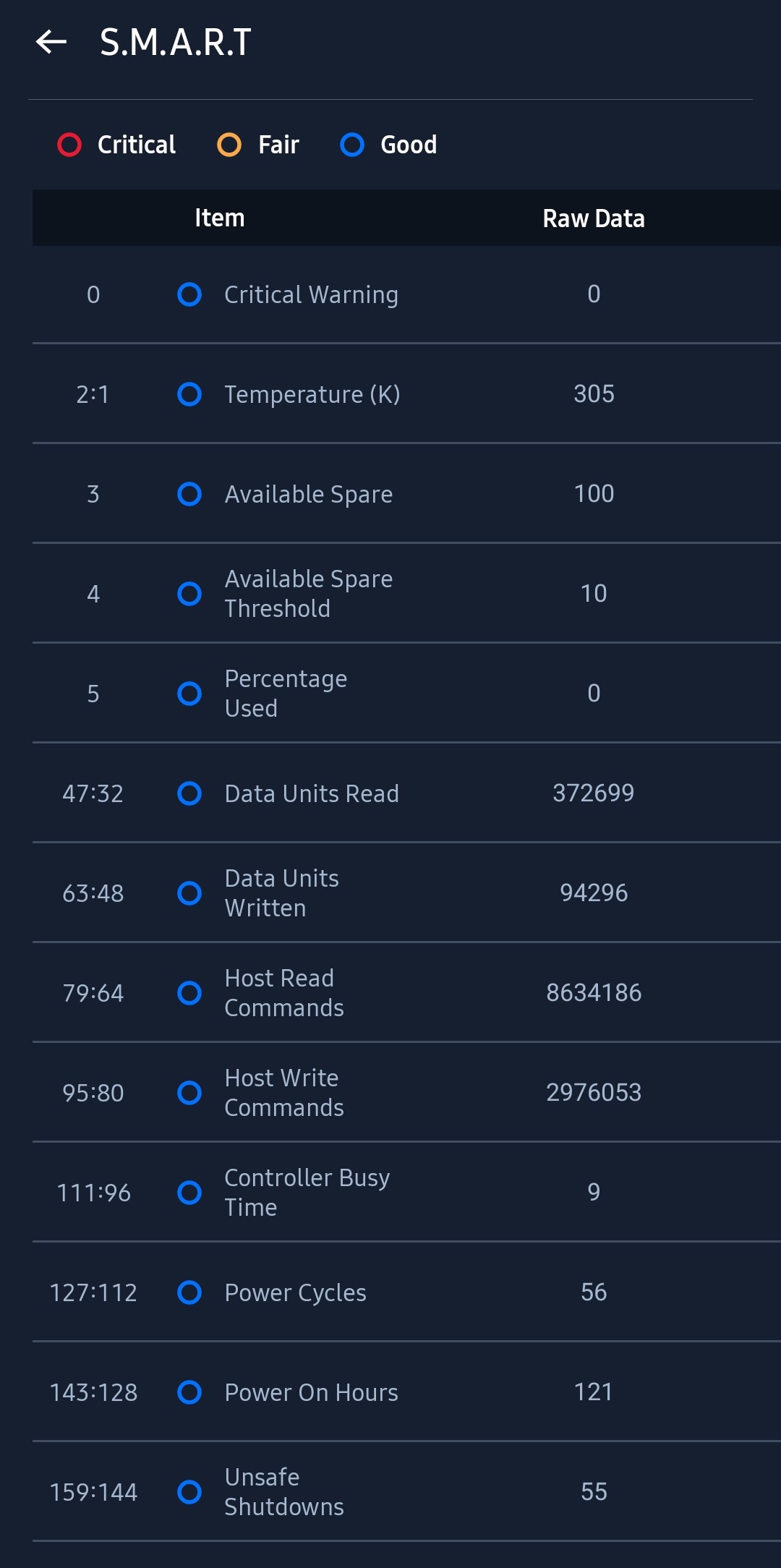Tap the Data Units Read status circle

(189, 793)
